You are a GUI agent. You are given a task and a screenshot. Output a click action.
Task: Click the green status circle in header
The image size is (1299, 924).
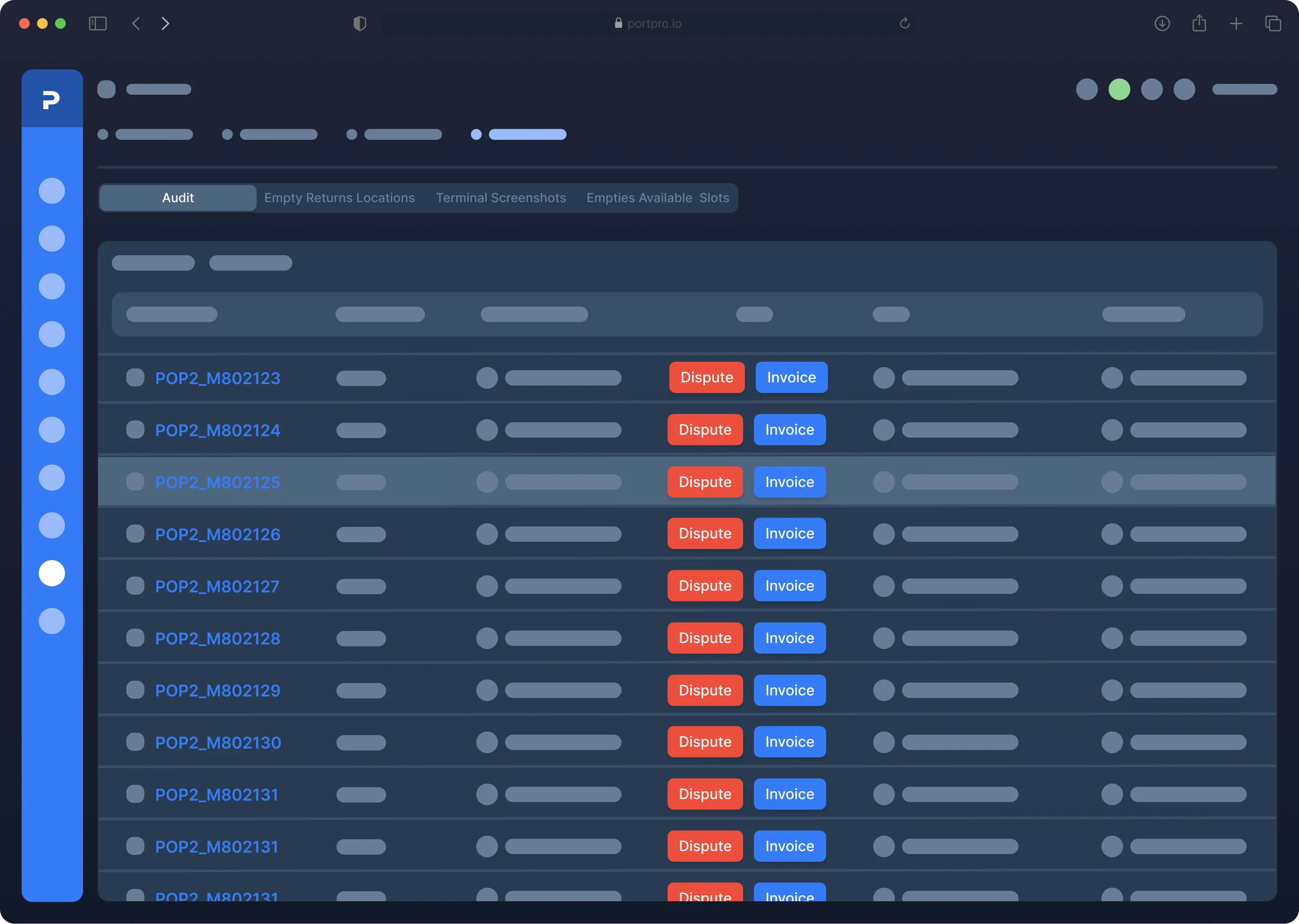(x=1119, y=89)
